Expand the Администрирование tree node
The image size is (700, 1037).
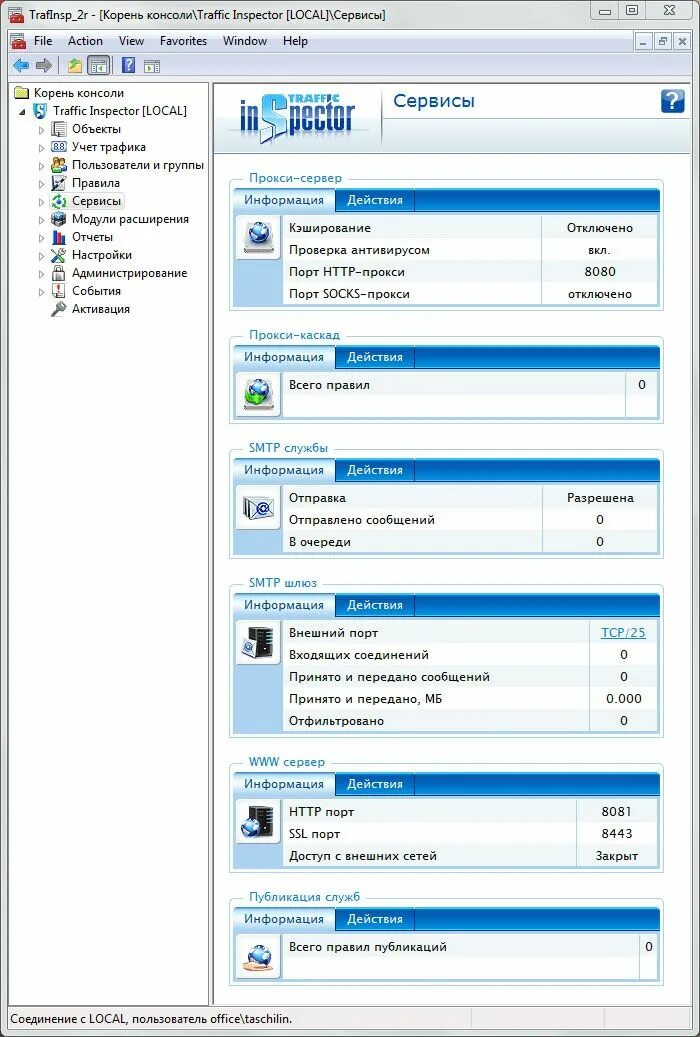pos(41,273)
